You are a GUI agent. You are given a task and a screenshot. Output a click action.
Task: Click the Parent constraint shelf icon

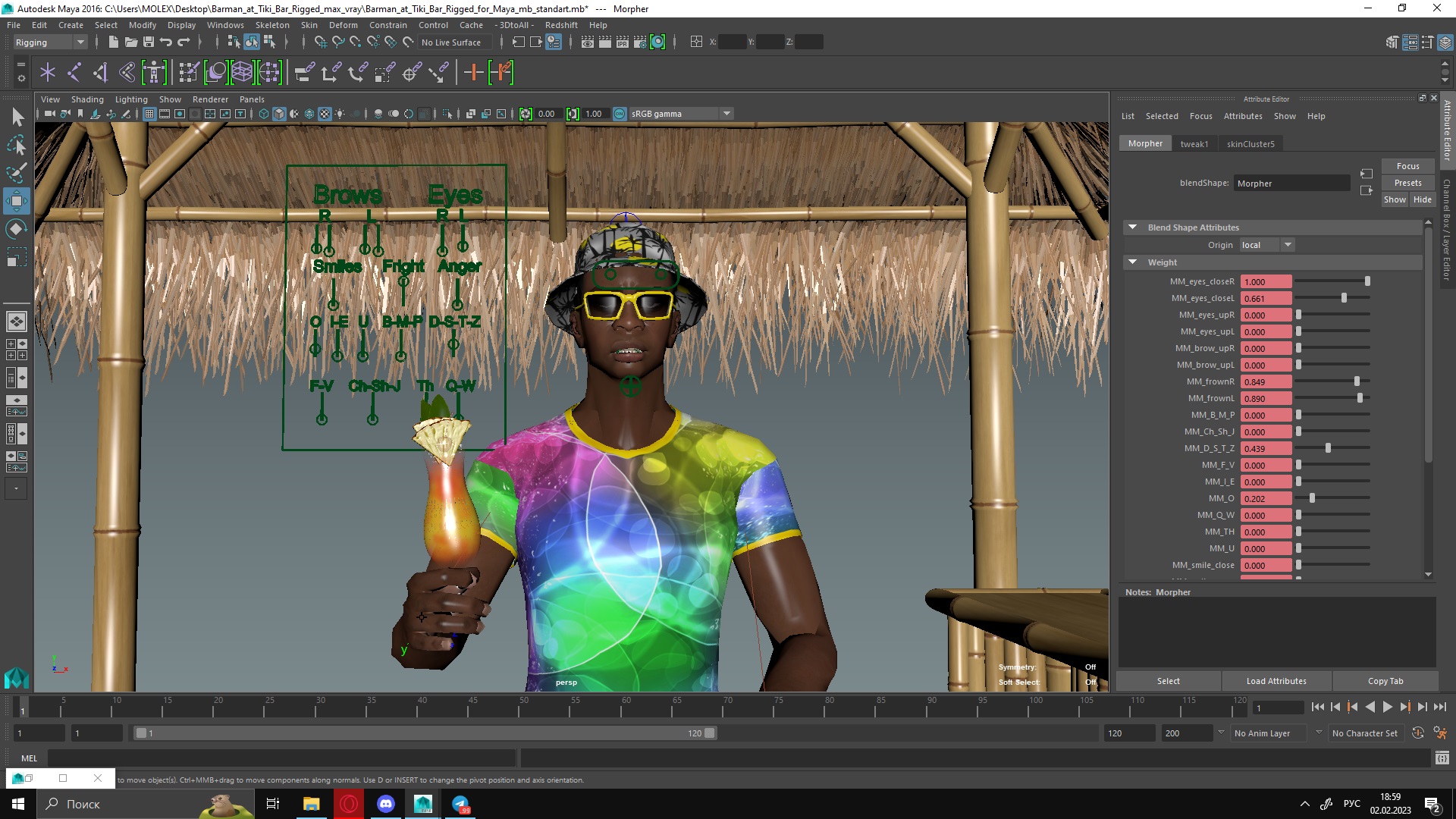coord(304,73)
